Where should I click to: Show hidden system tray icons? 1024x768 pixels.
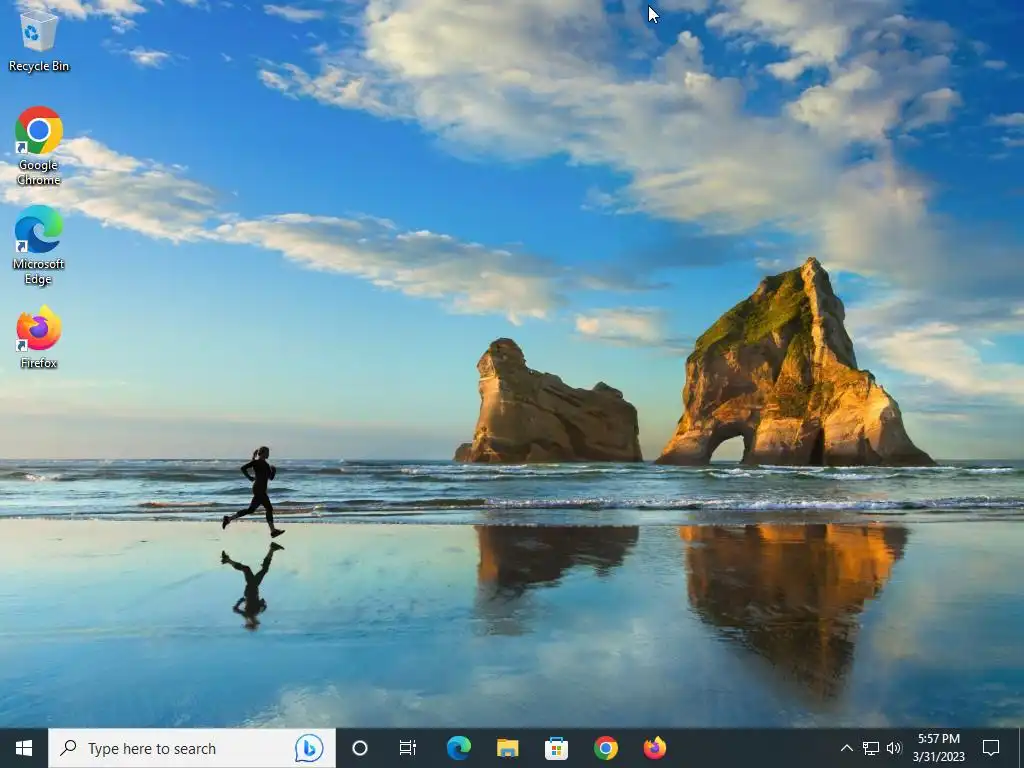[846, 748]
